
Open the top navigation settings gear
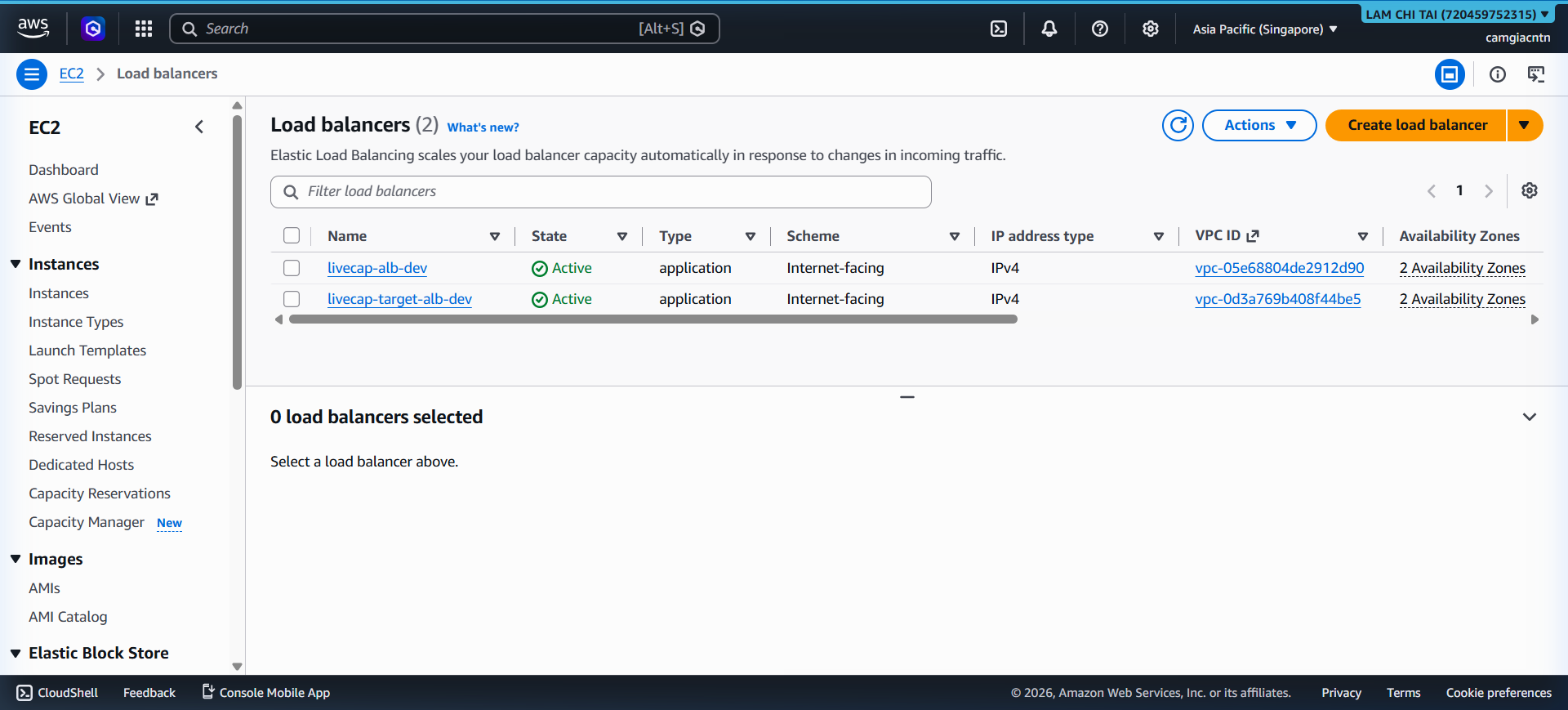(x=1151, y=29)
